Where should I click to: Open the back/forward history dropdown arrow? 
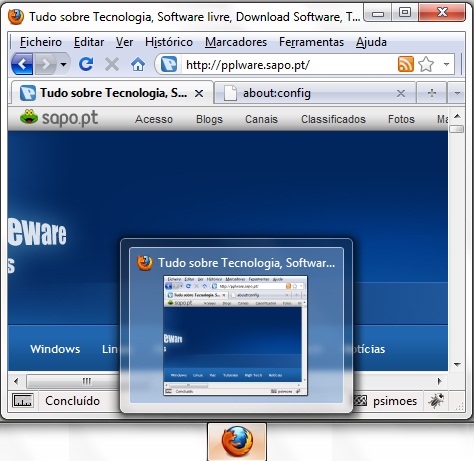63,64
